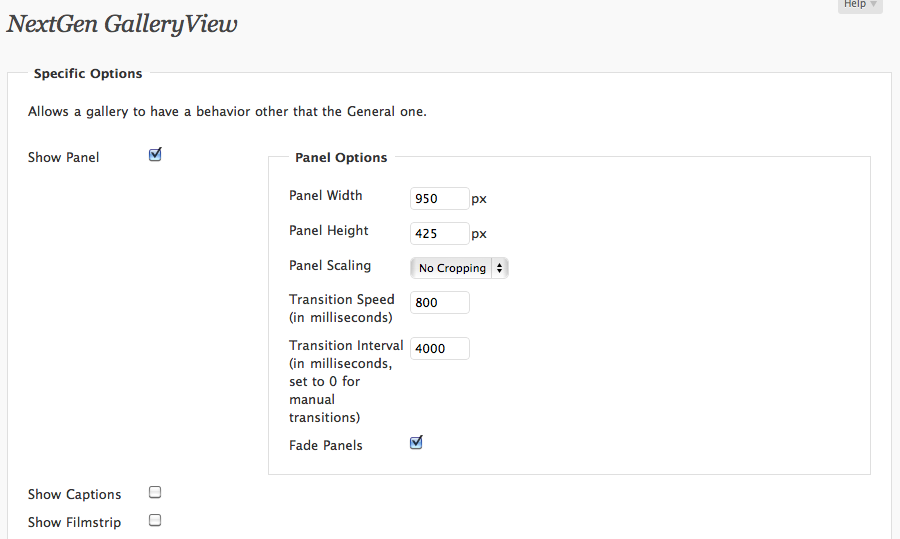Expand the Help tab at top
Image resolution: width=900 pixels, height=539 pixels.
point(860,5)
